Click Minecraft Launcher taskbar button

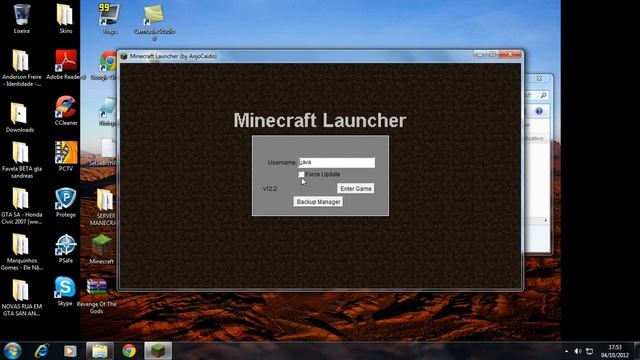click(158, 351)
